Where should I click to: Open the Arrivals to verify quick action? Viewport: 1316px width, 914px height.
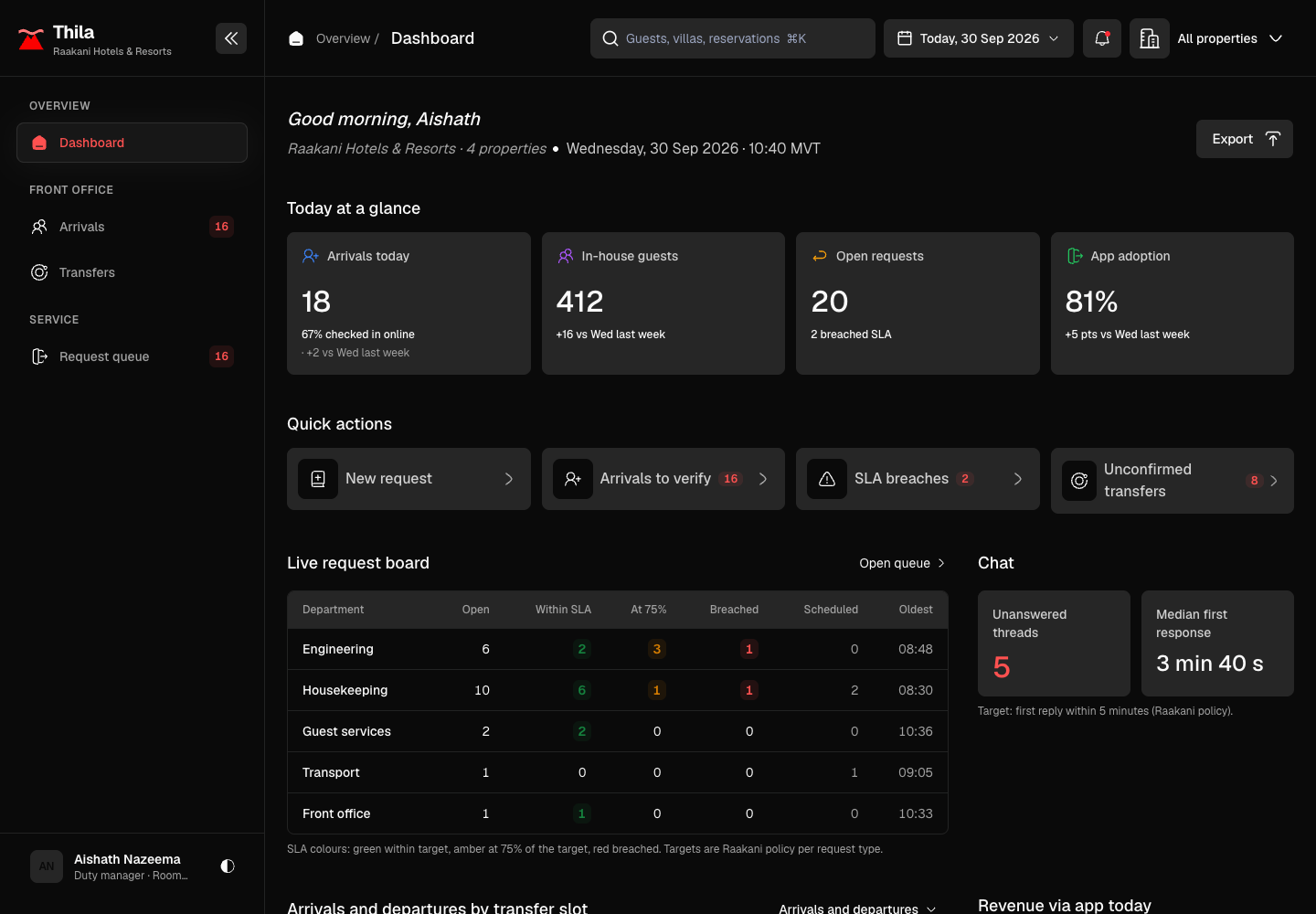click(663, 479)
